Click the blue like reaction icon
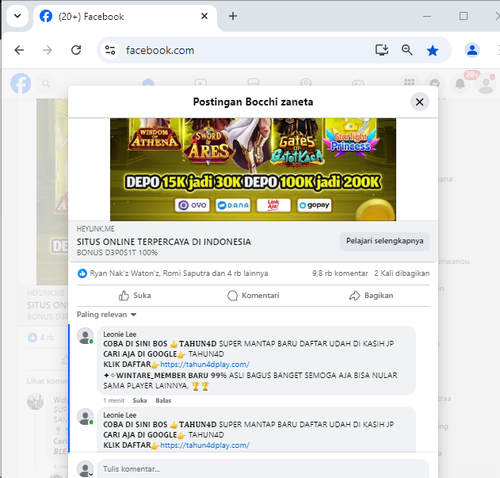Viewport: 500px width, 478px height. point(82,273)
